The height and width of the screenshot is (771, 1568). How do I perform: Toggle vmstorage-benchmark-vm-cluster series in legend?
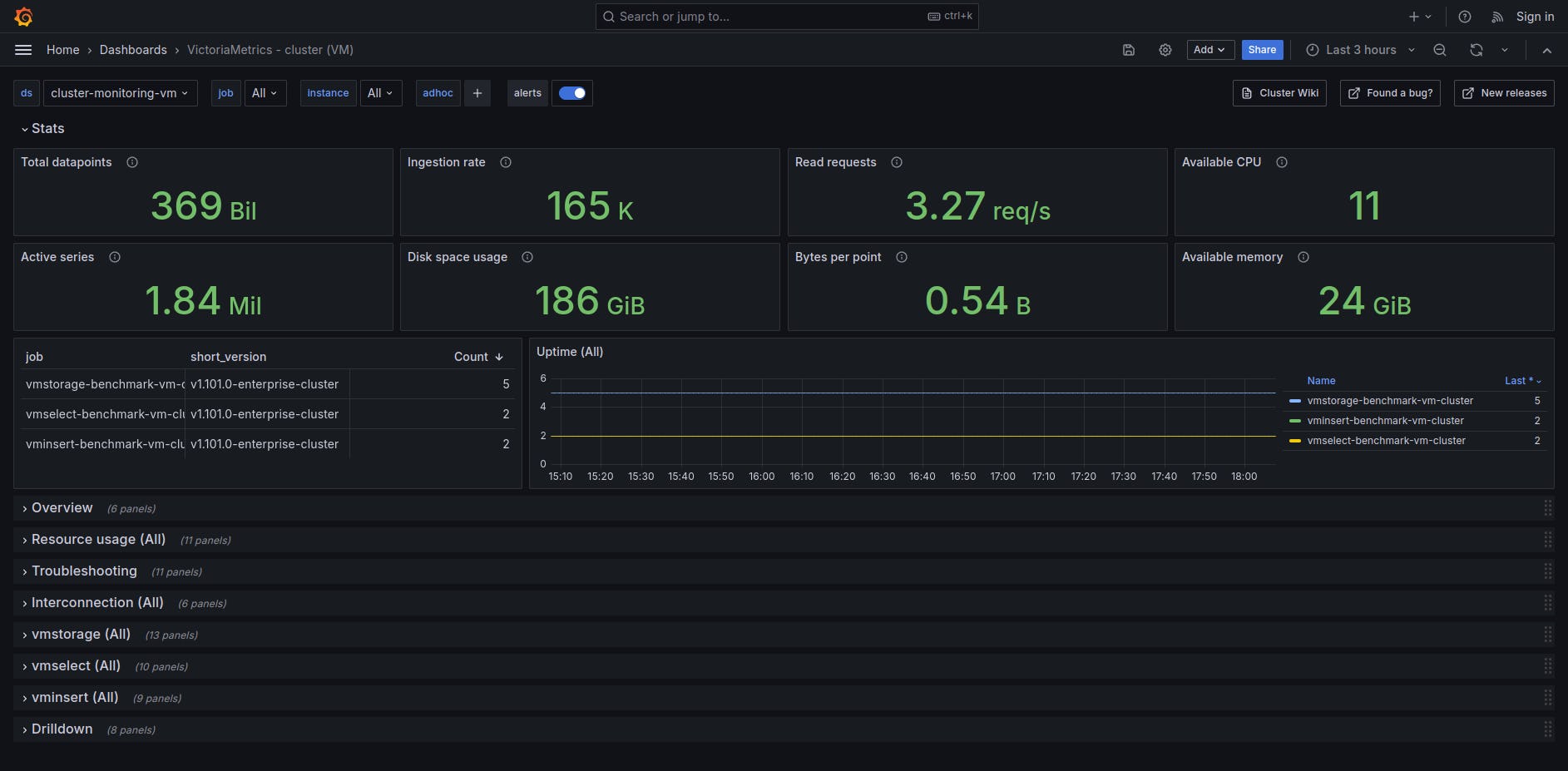tap(1389, 401)
